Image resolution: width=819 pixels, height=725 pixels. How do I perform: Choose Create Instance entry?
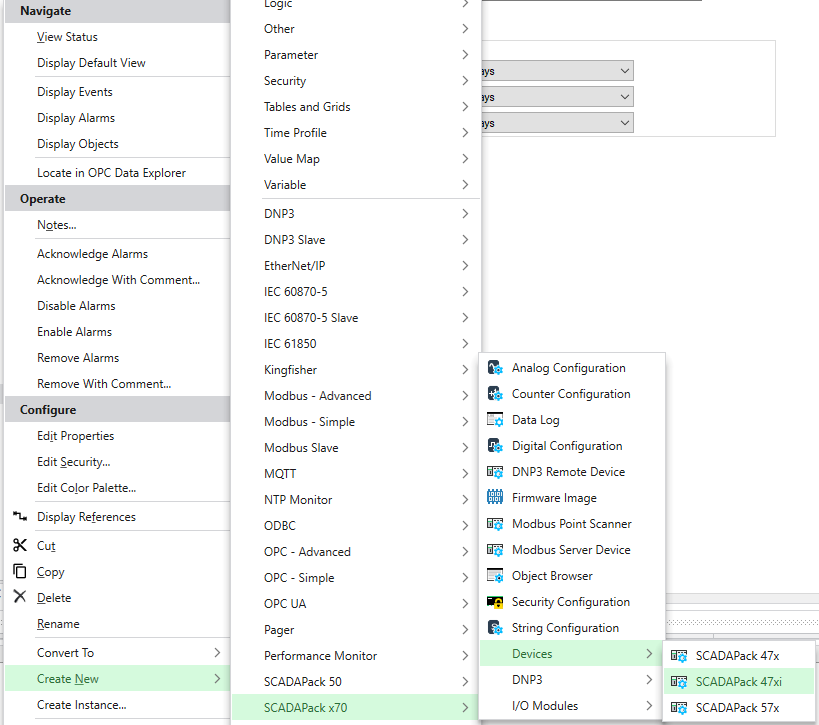pos(82,705)
